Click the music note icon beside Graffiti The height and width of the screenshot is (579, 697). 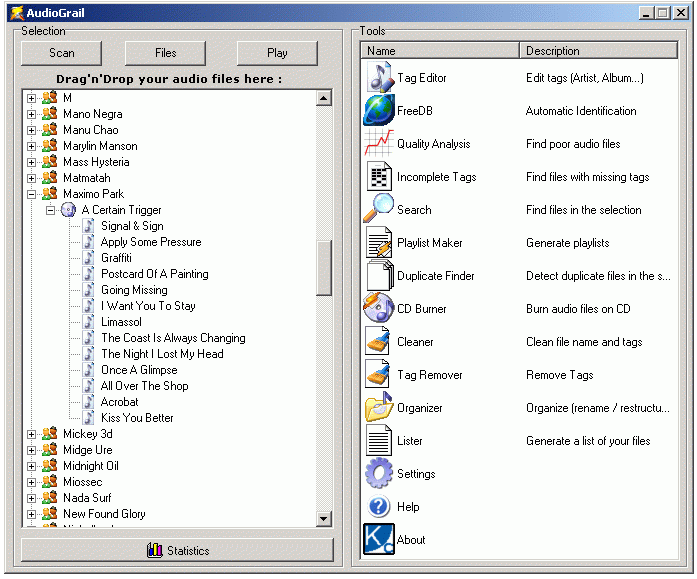click(x=88, y=257)
